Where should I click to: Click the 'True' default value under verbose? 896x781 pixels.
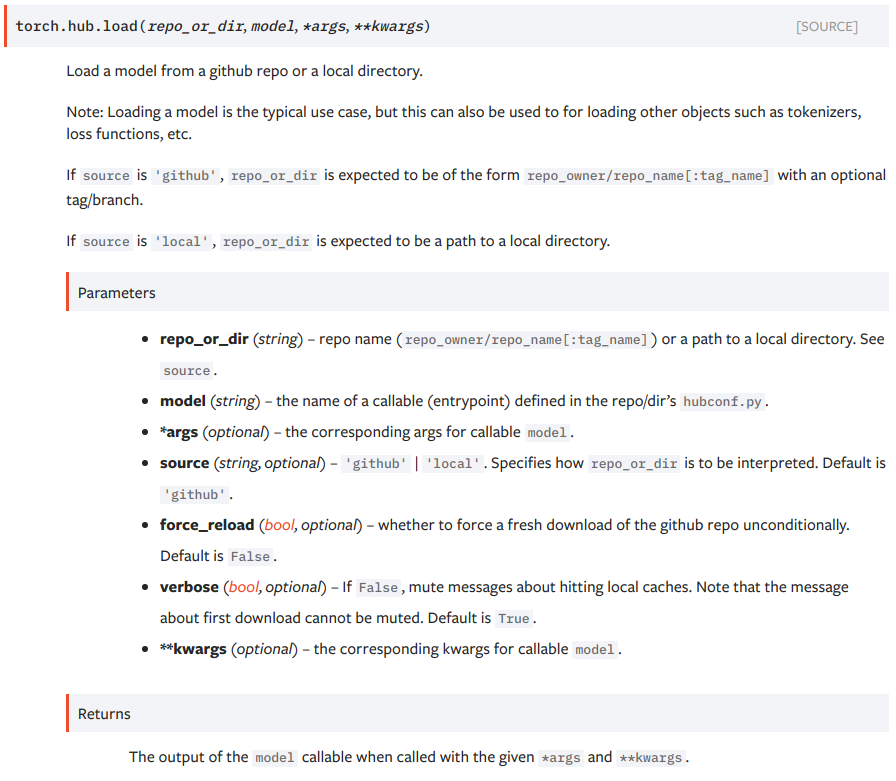point(513,619)
